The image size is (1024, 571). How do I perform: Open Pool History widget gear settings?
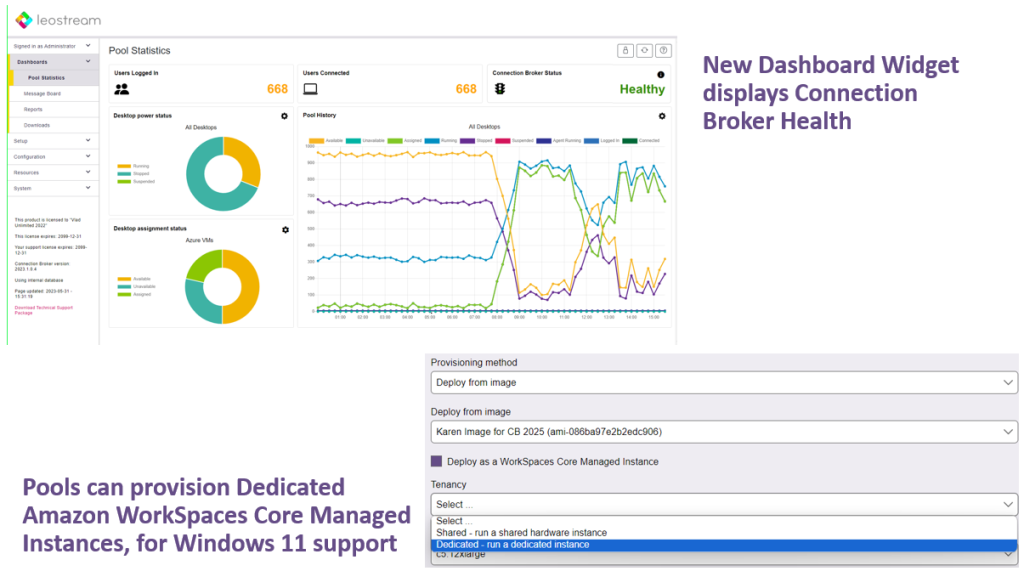click(x=661, y=116)
